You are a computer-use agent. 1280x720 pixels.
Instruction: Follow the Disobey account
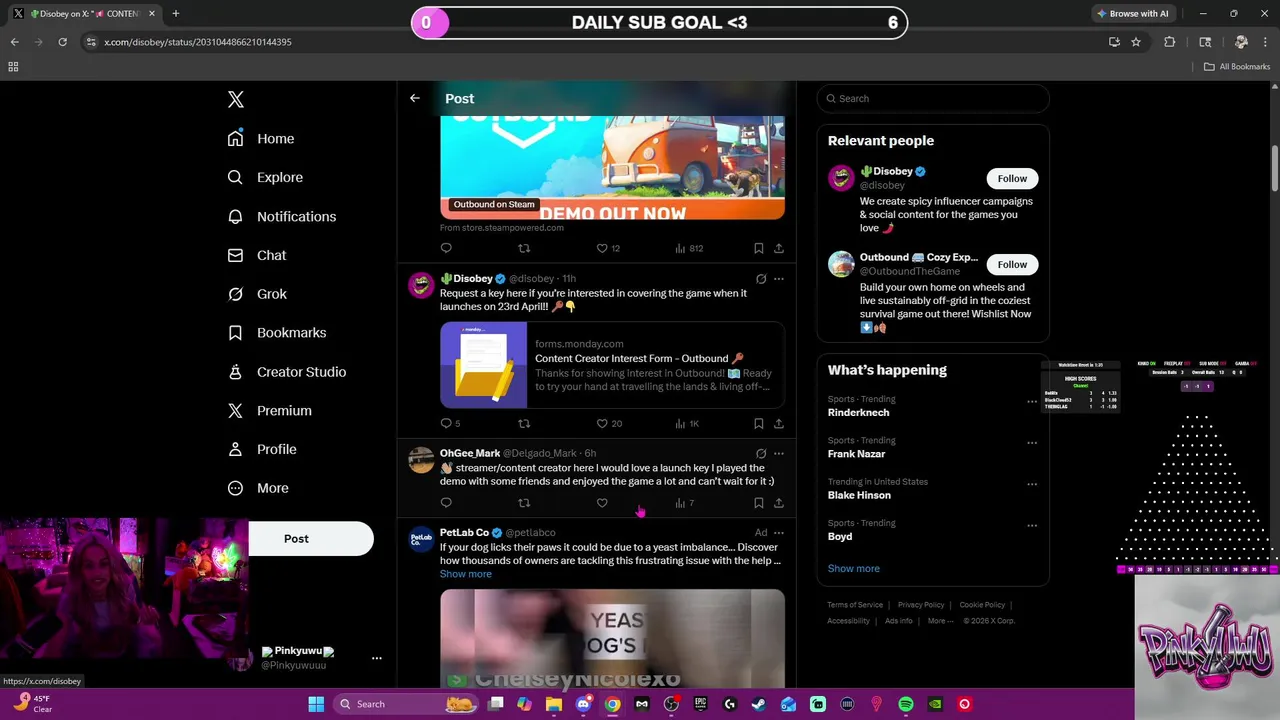[1012, 179]
